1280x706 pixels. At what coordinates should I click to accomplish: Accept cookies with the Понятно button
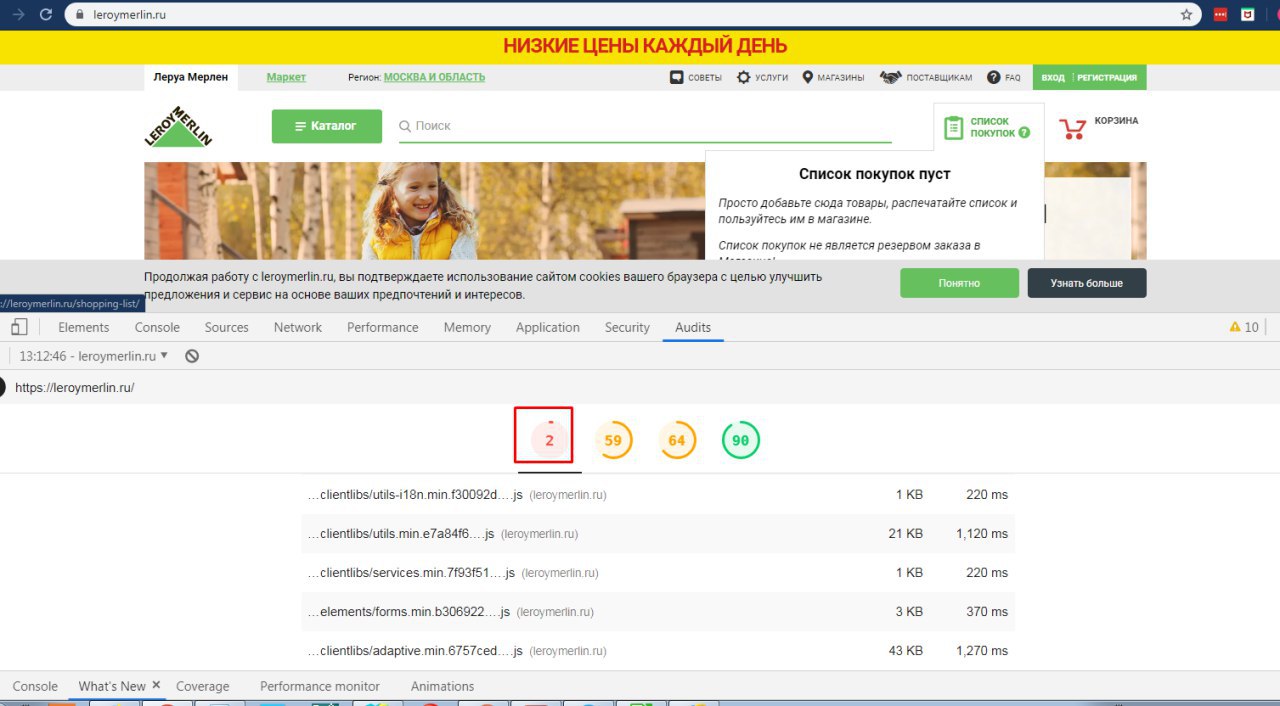(959, 283)
